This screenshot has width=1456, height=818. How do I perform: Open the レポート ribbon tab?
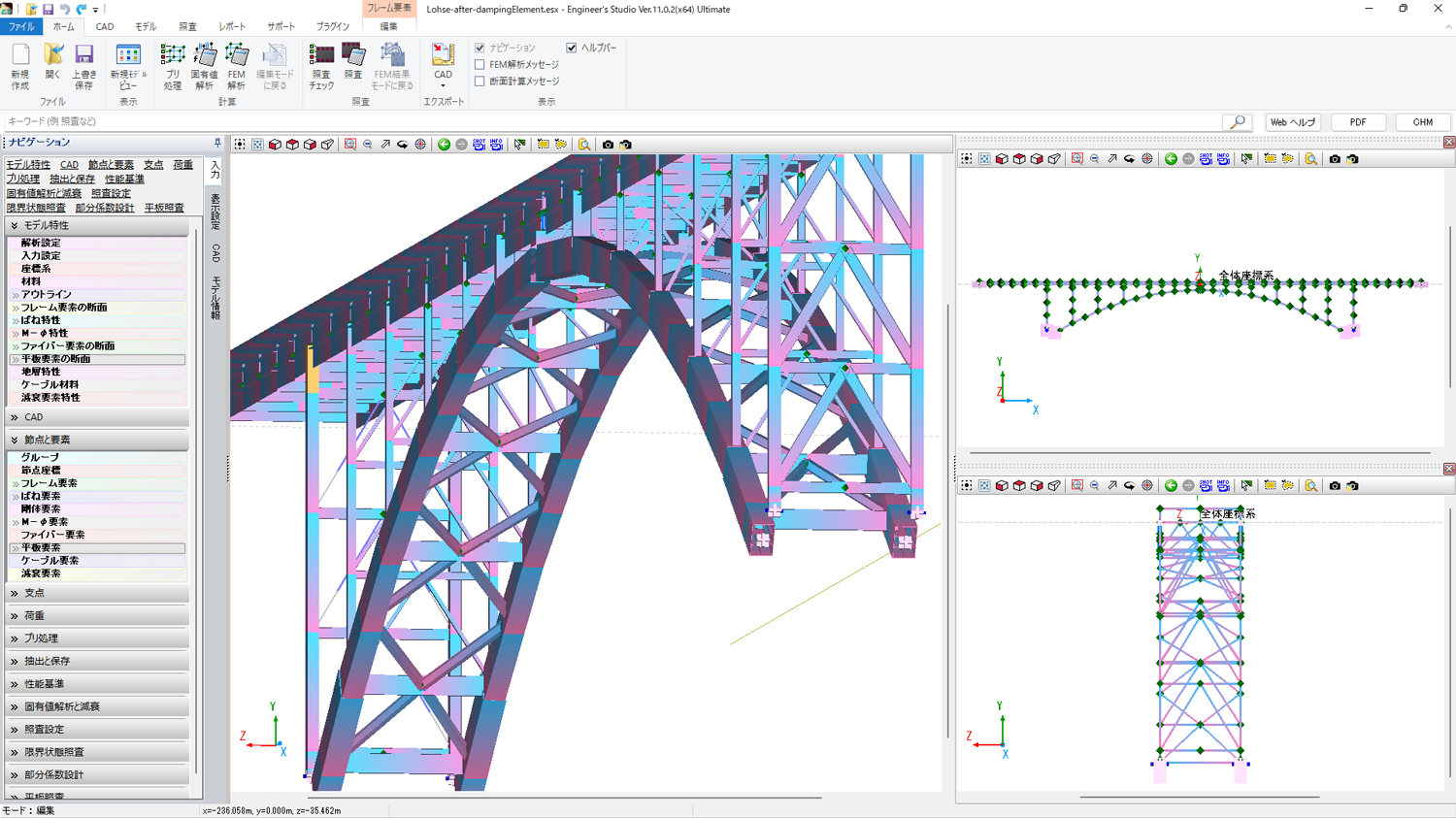point(232,27)
